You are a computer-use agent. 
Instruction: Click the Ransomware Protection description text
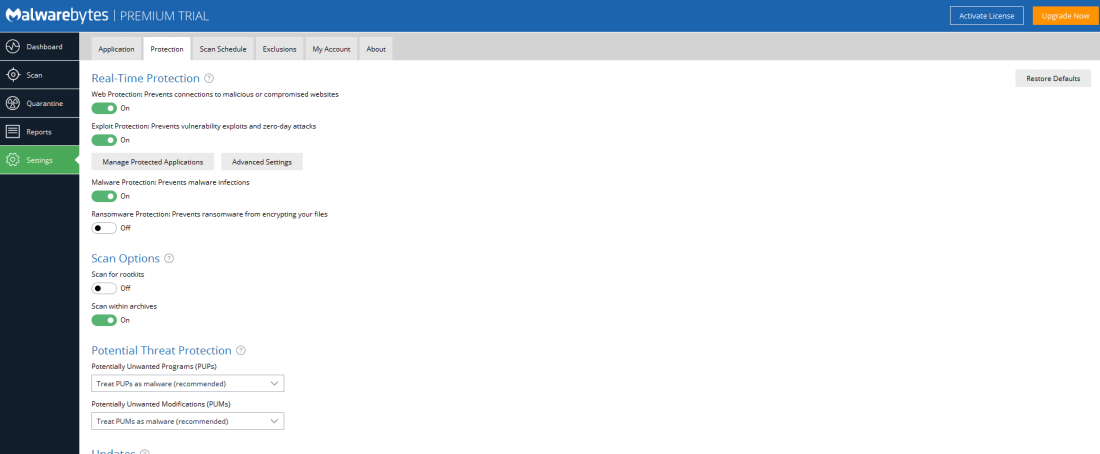(x=210, y=214)
